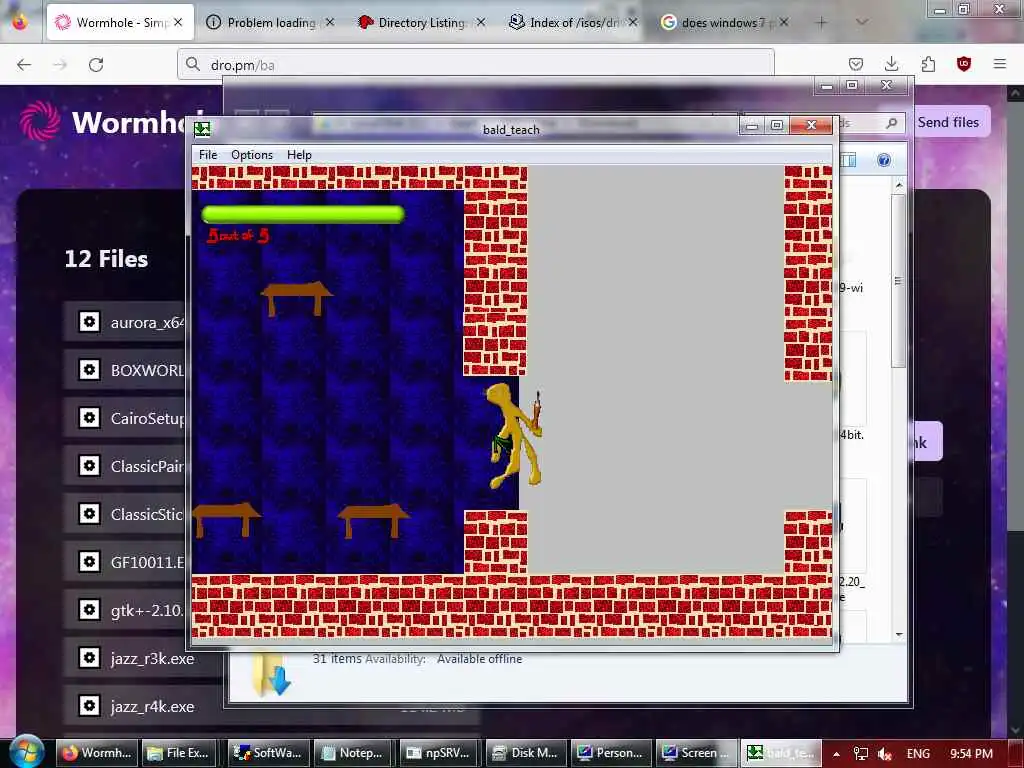Reload the current page in Firefox
Screen dimensions: 1024x768
pos(96,65)
